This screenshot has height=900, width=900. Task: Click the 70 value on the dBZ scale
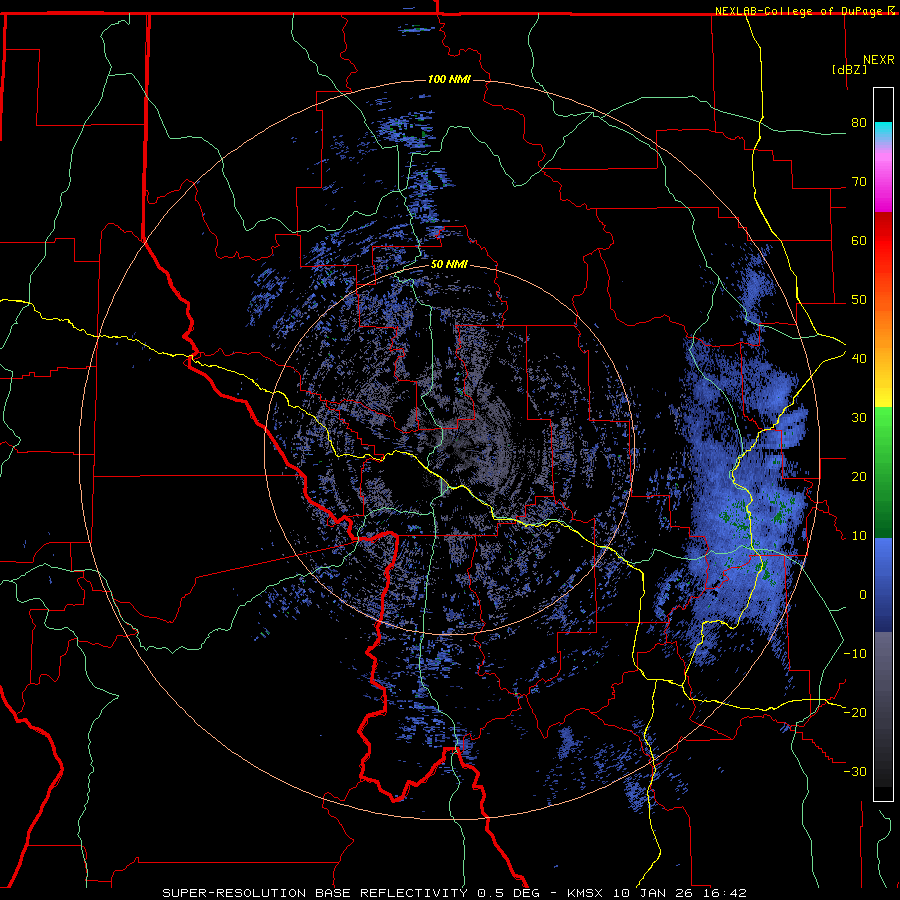pos(859,181)
